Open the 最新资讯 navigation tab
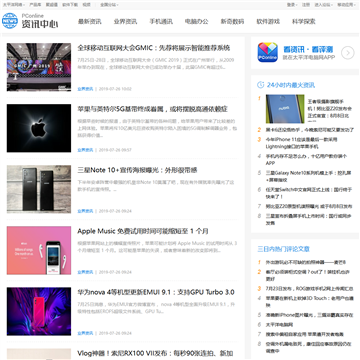 point(90,22)
